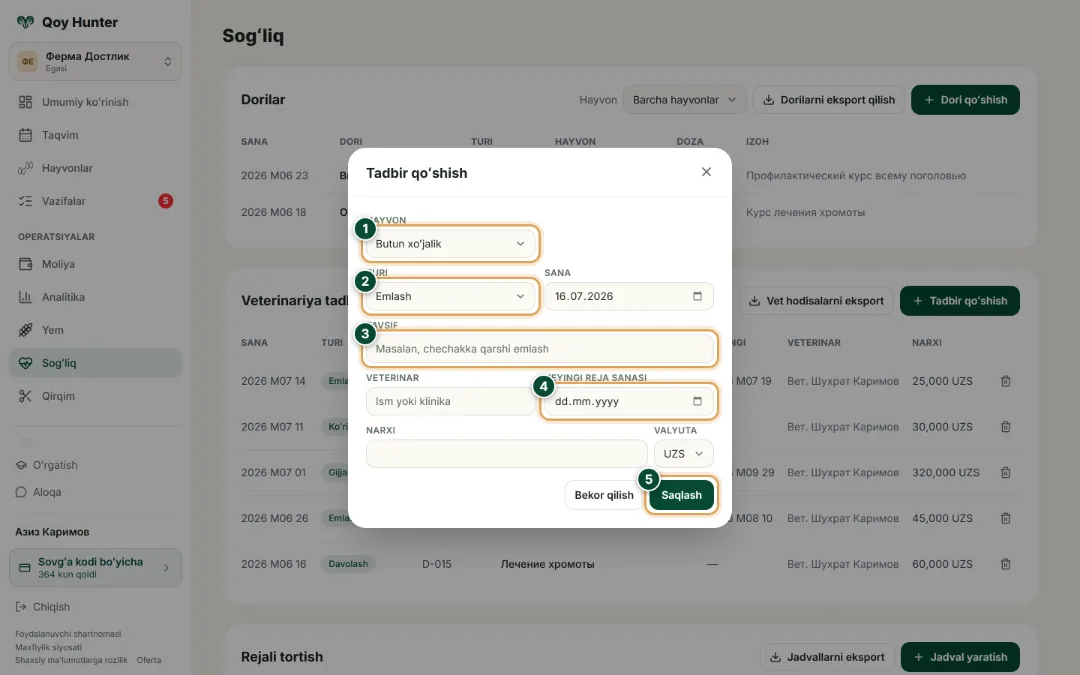
Task: Open the calendar picker for Keyingi reja sanasi
Action: coord(697,401)
